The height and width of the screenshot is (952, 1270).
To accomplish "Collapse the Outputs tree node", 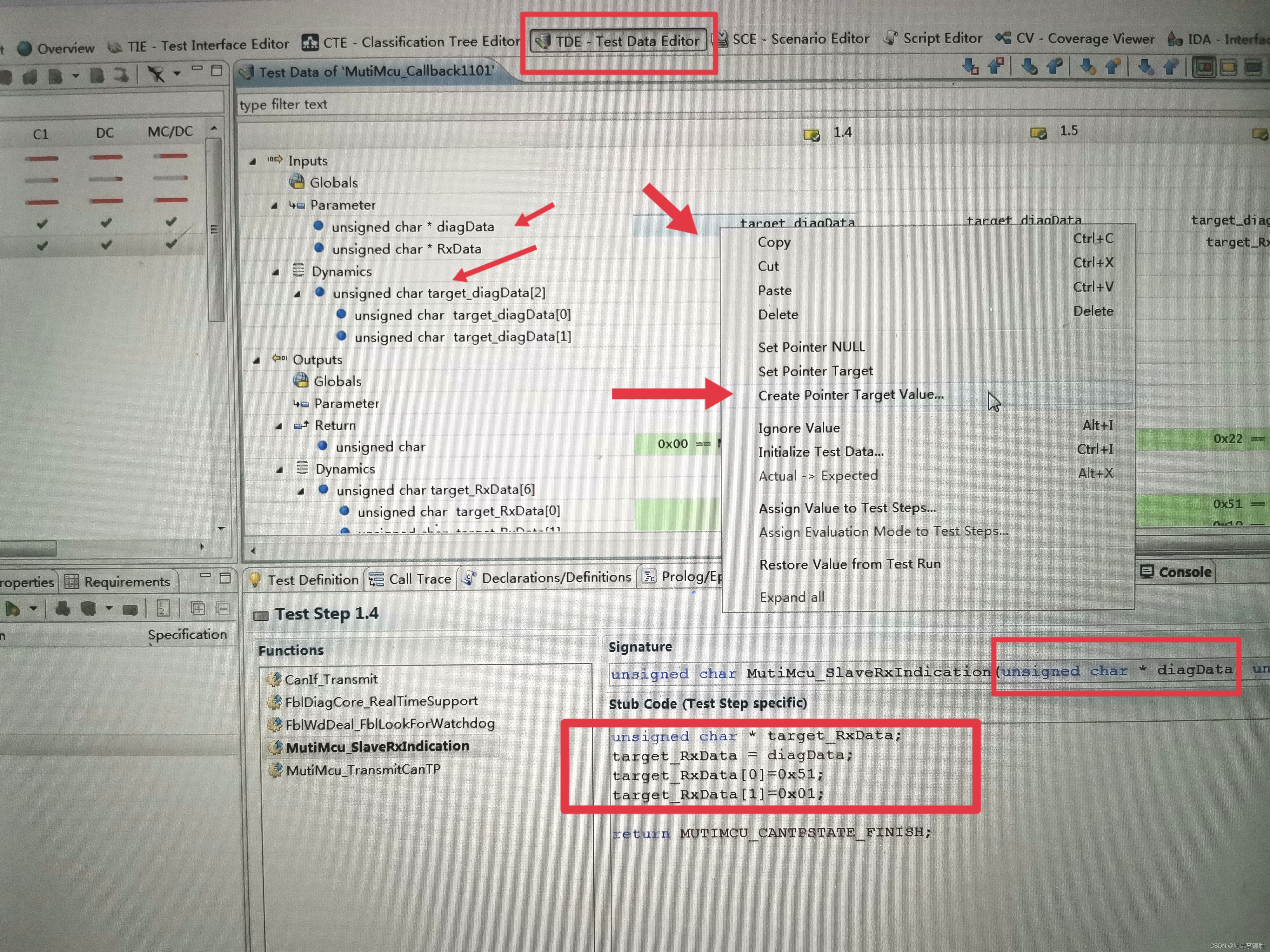I will point(257,360).
